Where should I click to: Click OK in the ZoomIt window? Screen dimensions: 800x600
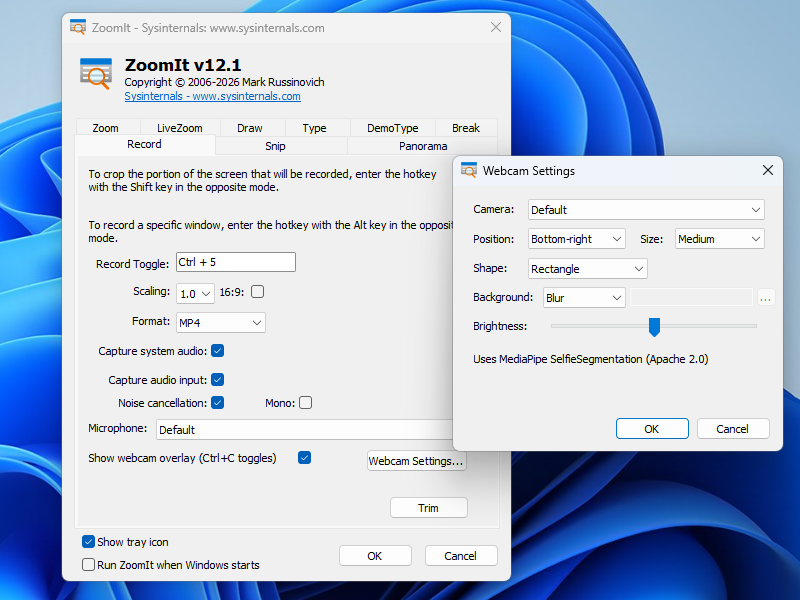click(x=375, y=556)
